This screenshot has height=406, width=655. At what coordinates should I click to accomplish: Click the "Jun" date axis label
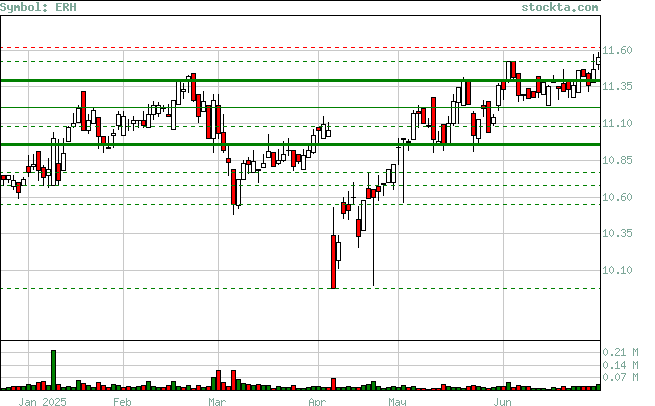click(502, 401)
